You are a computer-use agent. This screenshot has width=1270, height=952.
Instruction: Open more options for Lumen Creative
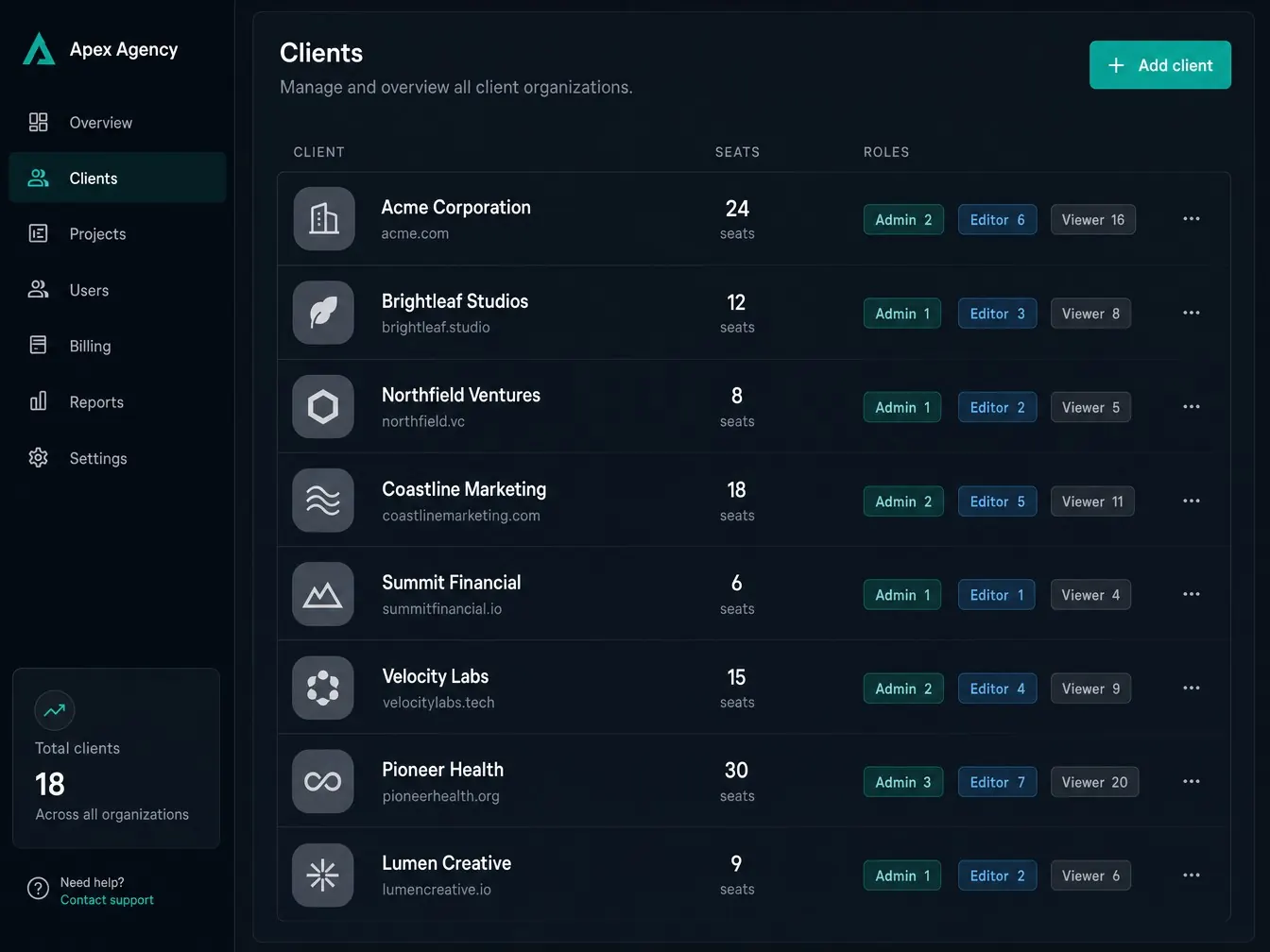point(1192,875)
